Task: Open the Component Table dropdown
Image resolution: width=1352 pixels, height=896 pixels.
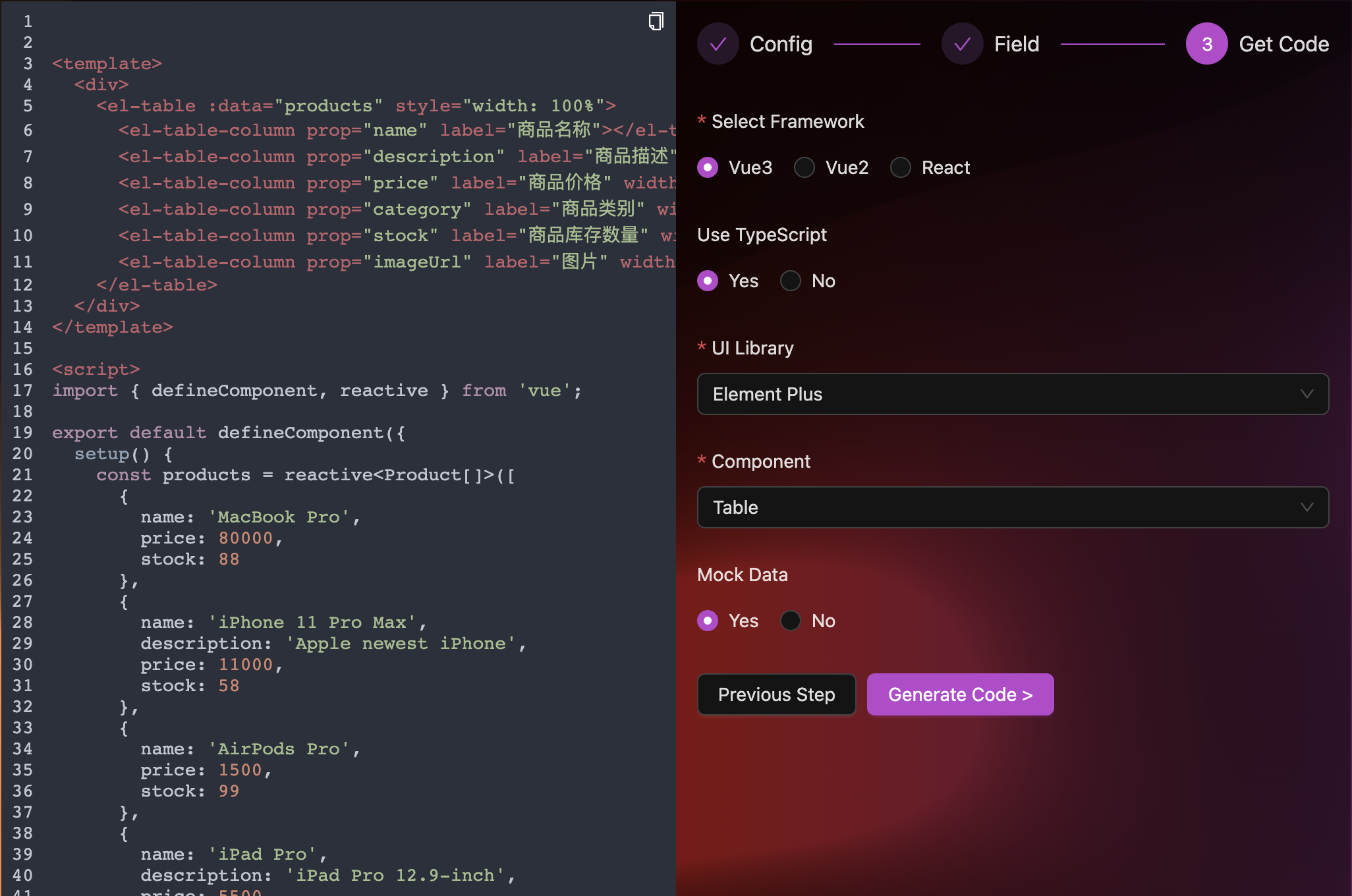Action: [1013, 507]
